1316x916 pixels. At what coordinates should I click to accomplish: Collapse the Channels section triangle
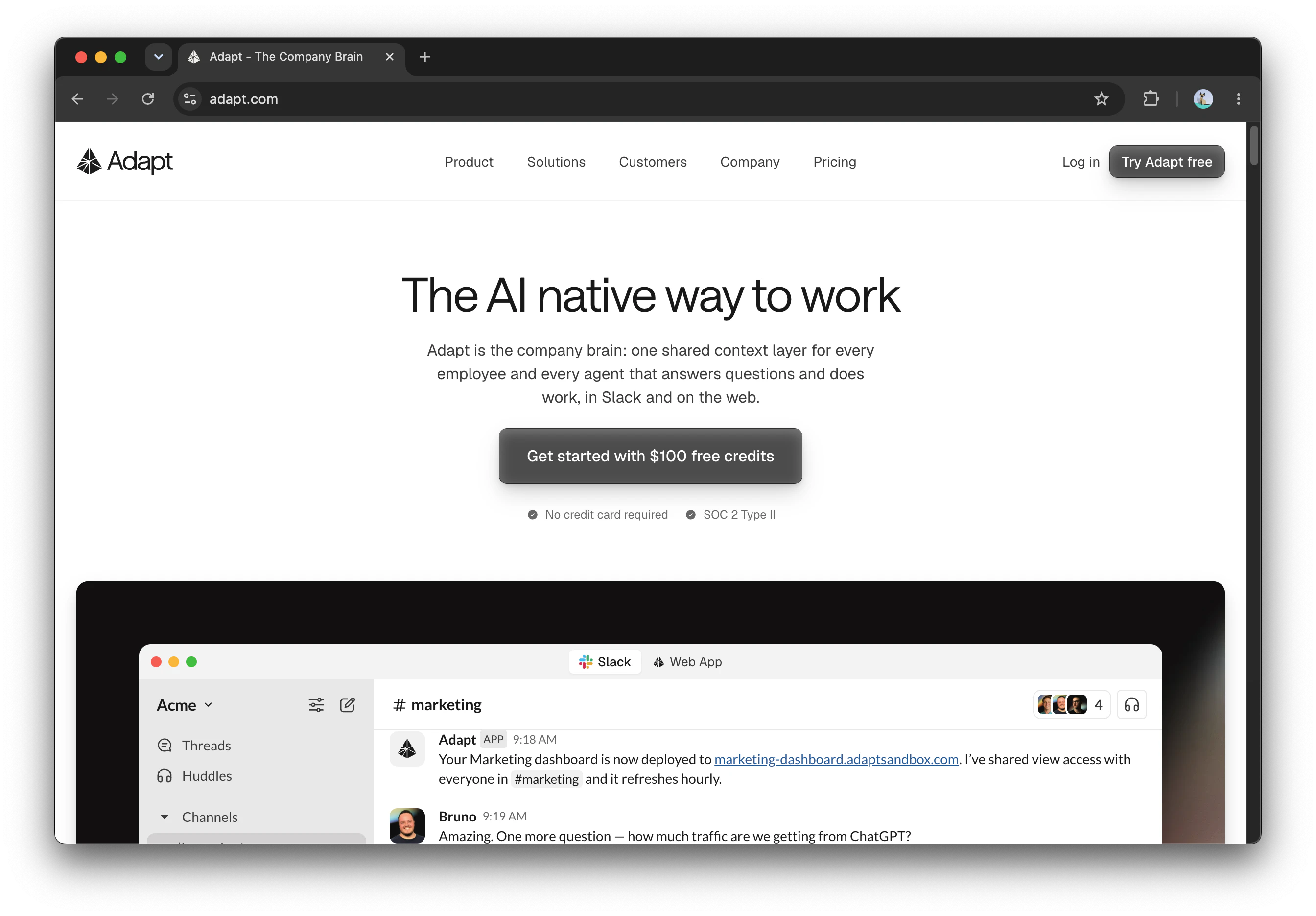164,817
